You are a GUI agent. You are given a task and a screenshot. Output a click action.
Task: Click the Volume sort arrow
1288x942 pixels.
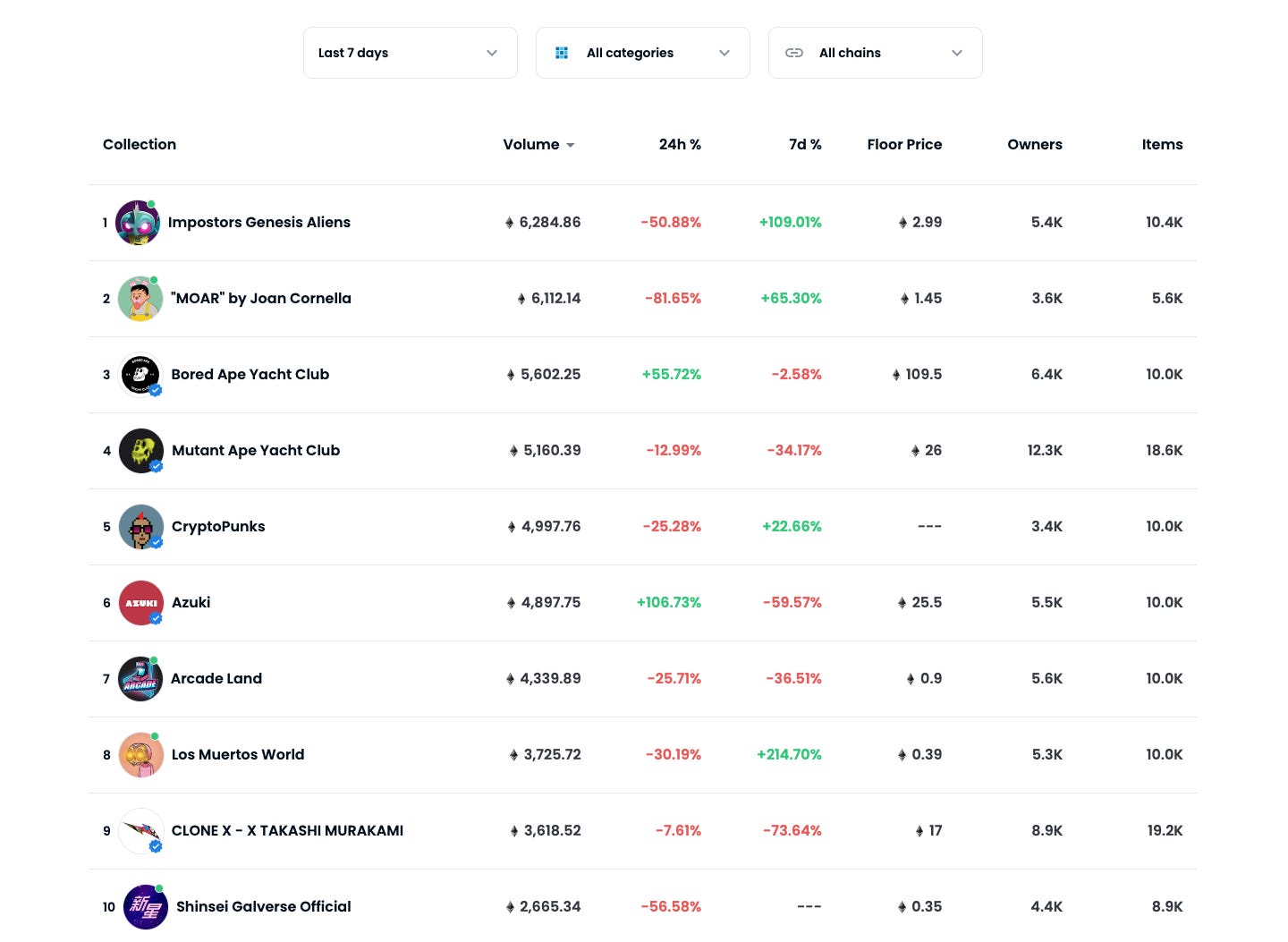pos(571,145)
